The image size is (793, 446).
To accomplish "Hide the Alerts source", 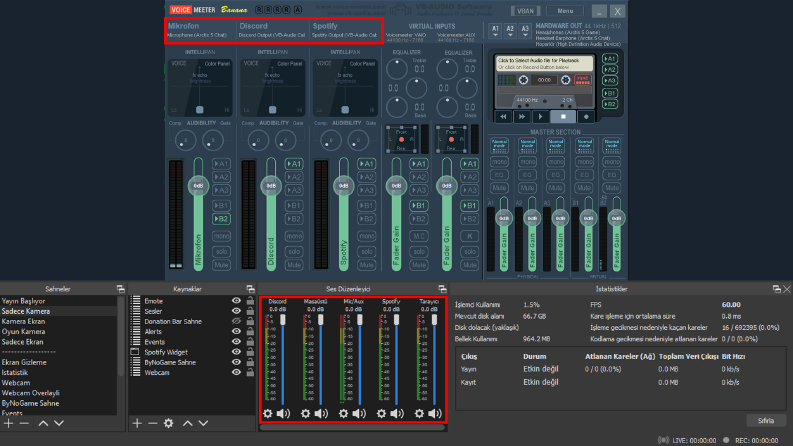I will [x=236, y=331].
